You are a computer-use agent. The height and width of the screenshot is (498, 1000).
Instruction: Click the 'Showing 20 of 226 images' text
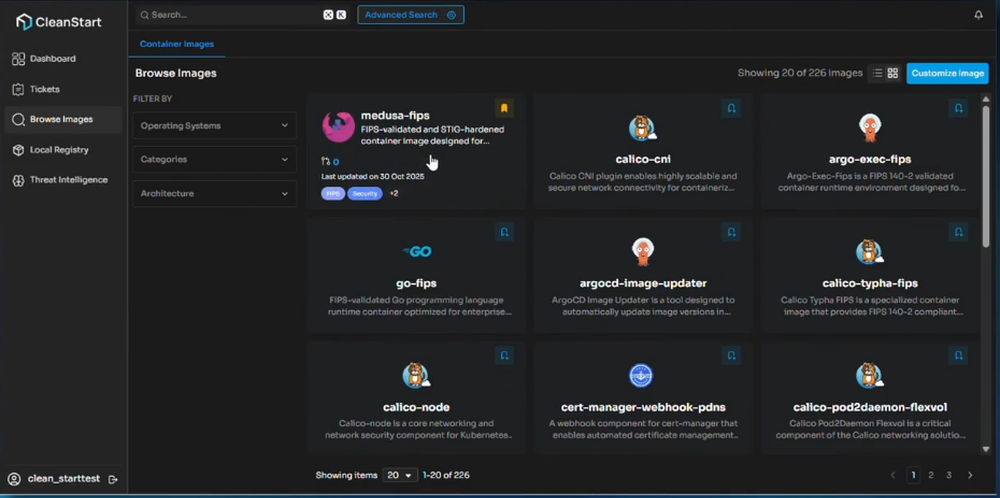tap(800, 73)
